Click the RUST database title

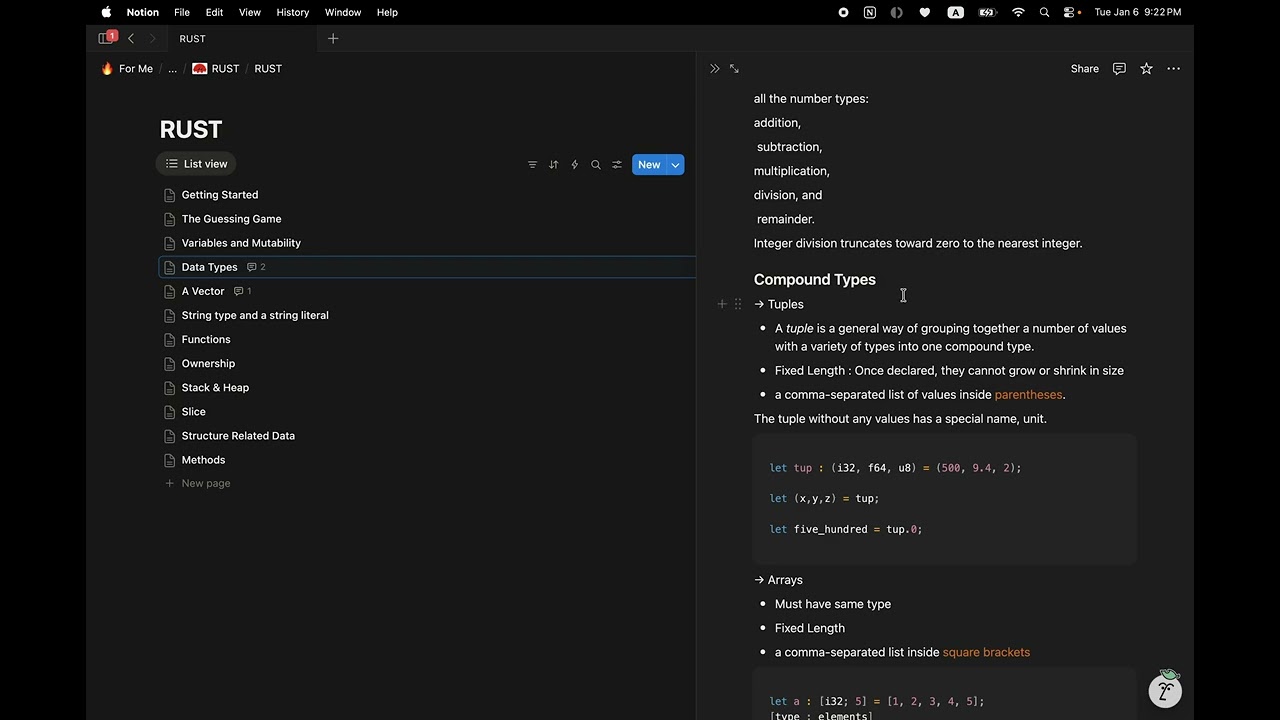coord(191,129)
